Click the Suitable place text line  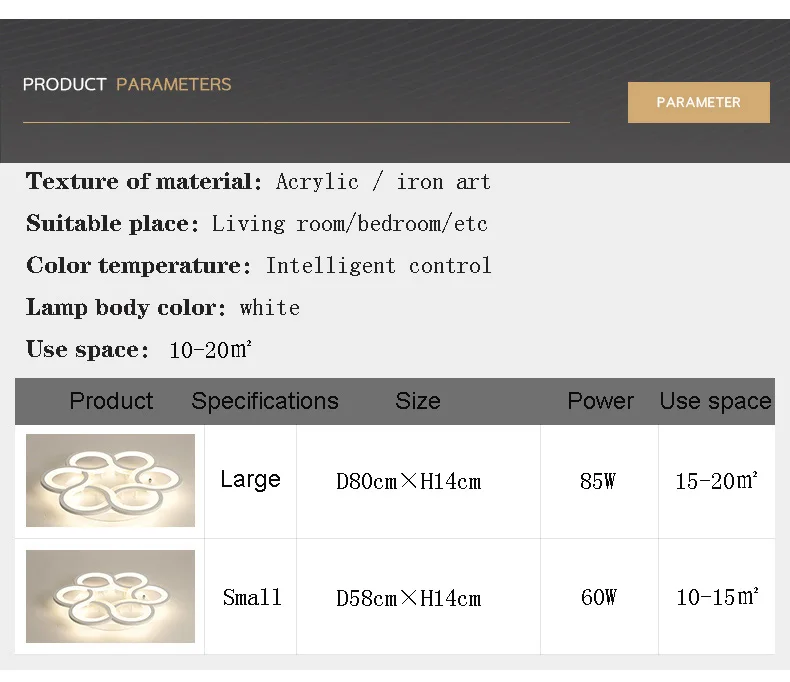(257, 223)
